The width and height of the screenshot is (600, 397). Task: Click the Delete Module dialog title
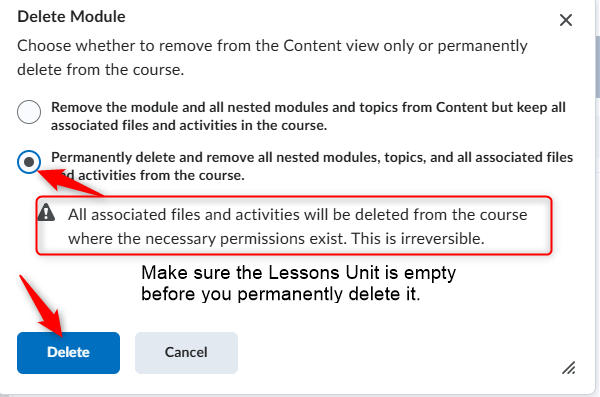72,17
